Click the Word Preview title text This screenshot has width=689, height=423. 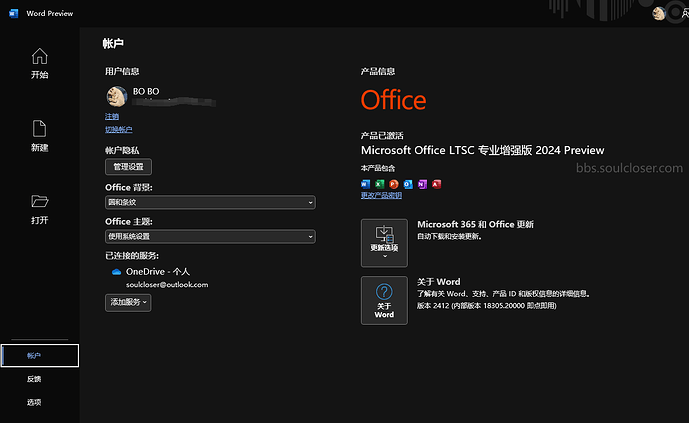click(50, 14)
